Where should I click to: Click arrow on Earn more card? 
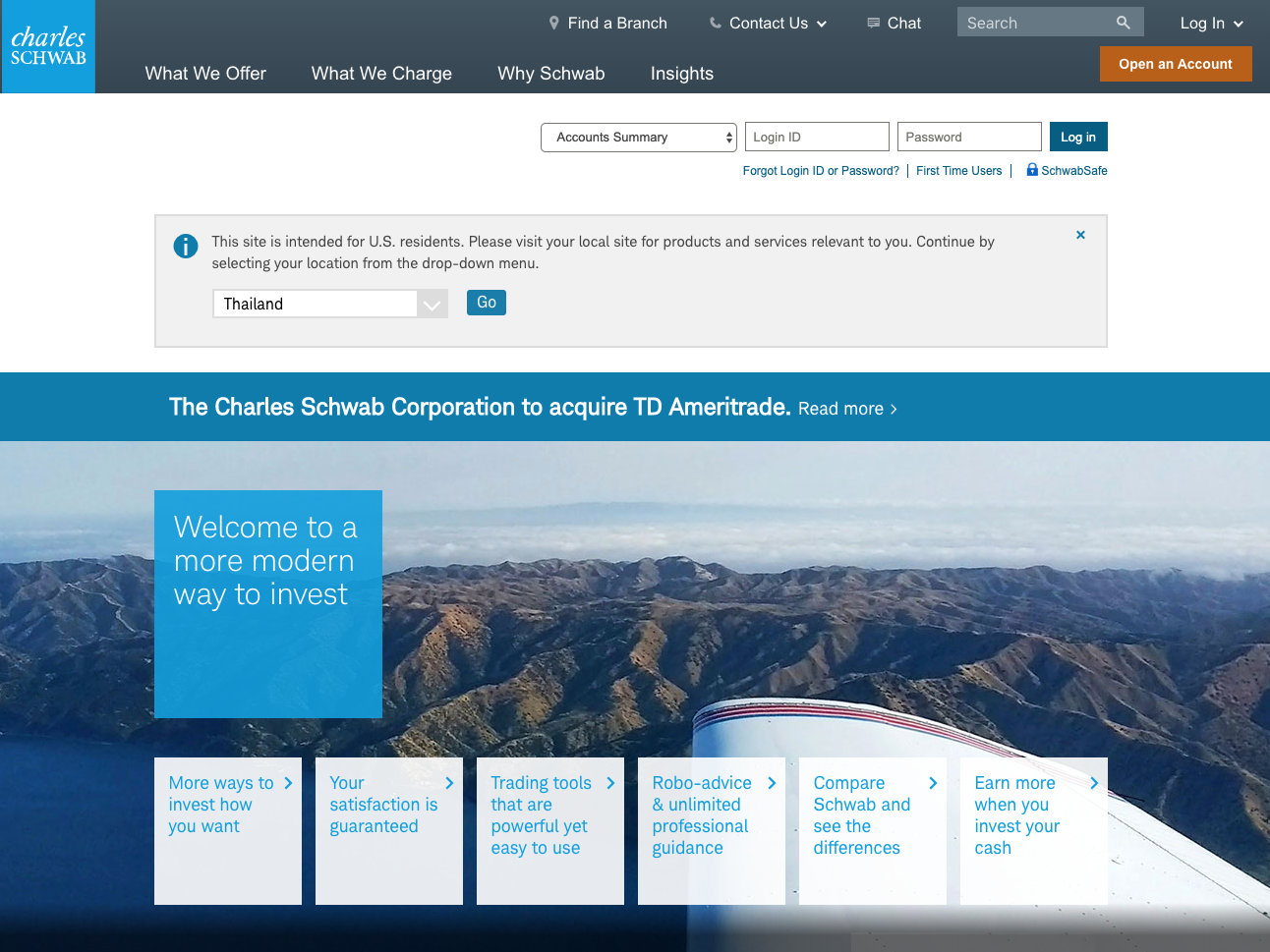(1094, 783)
